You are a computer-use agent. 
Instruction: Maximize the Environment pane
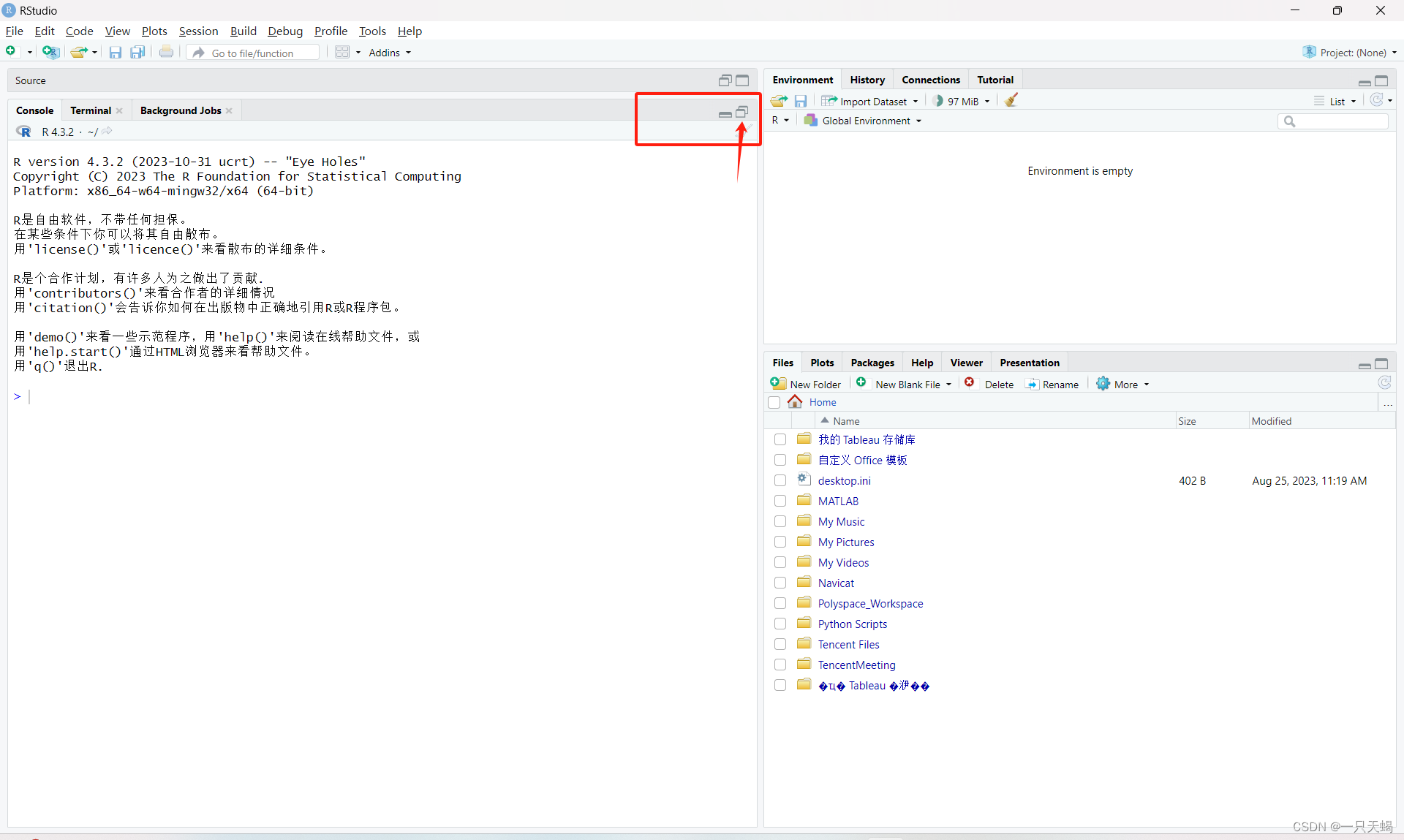(1381, 80)
